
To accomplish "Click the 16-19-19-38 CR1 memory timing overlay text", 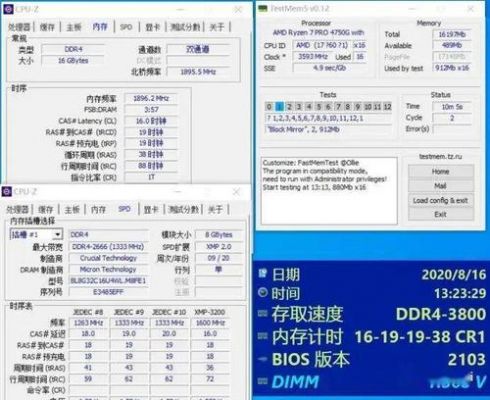I will click(420, 337).
